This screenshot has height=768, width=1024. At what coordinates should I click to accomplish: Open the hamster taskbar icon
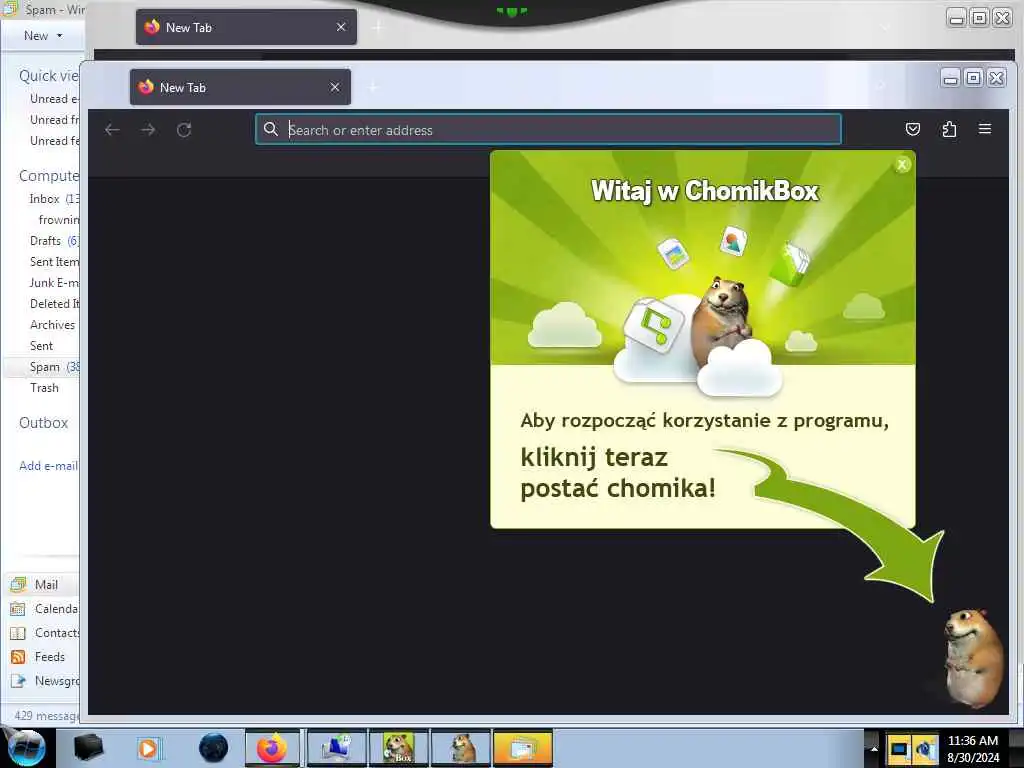click(461, 748)
